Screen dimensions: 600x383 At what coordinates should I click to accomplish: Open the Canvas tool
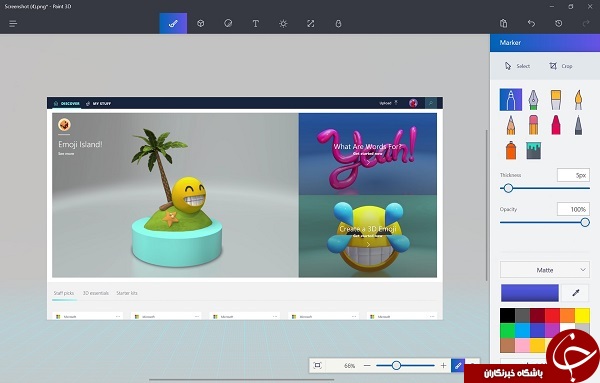(311, 24)
